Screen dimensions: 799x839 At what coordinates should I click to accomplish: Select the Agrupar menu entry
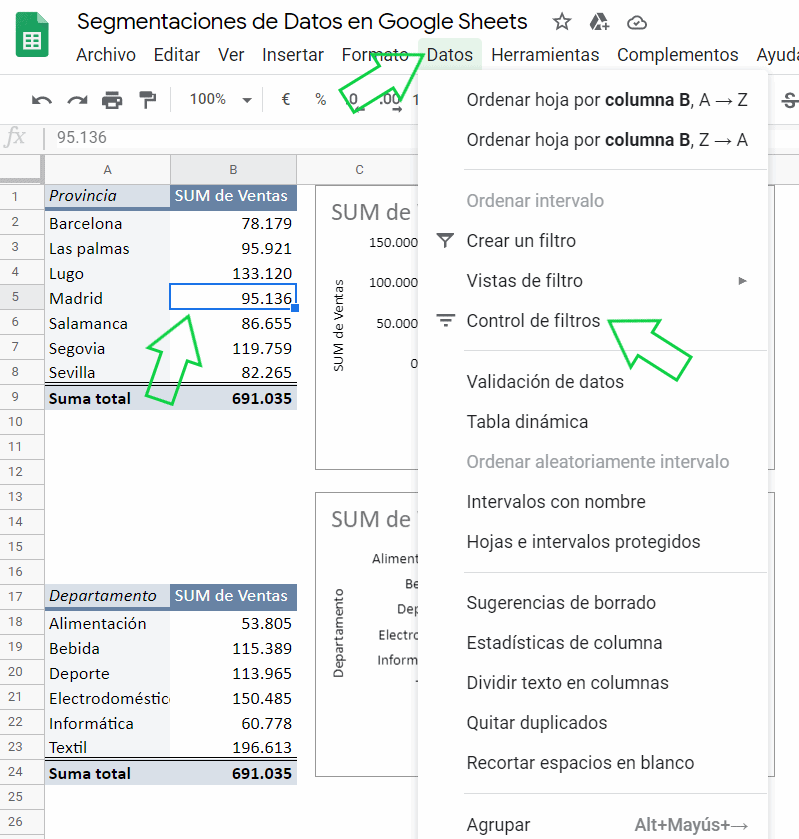coord(593,825)
